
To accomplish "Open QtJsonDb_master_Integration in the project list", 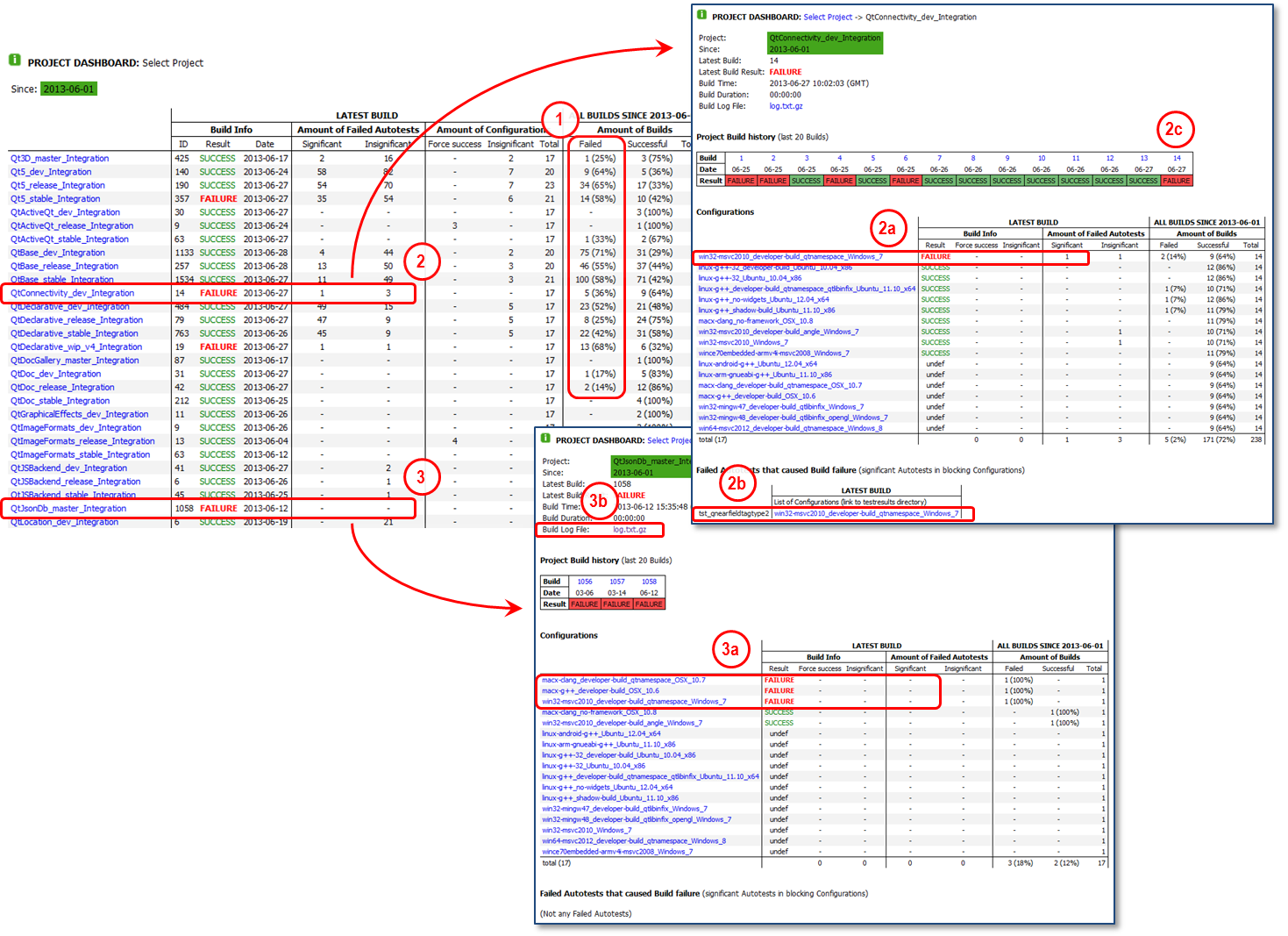I will click(x=68, y=509).
